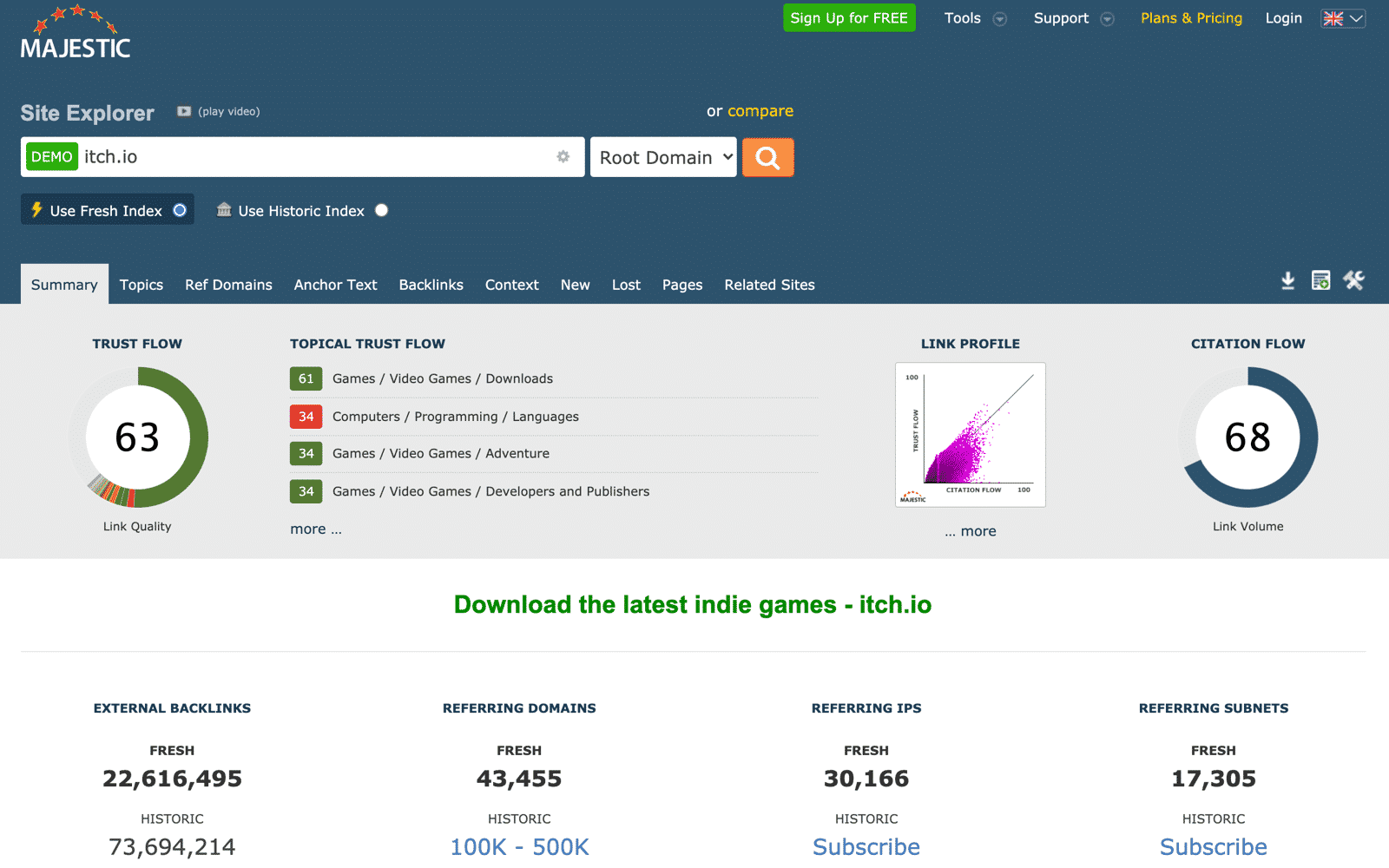
Task: Play the Site Explorer video icon
Action: click(x=184, y=111)
